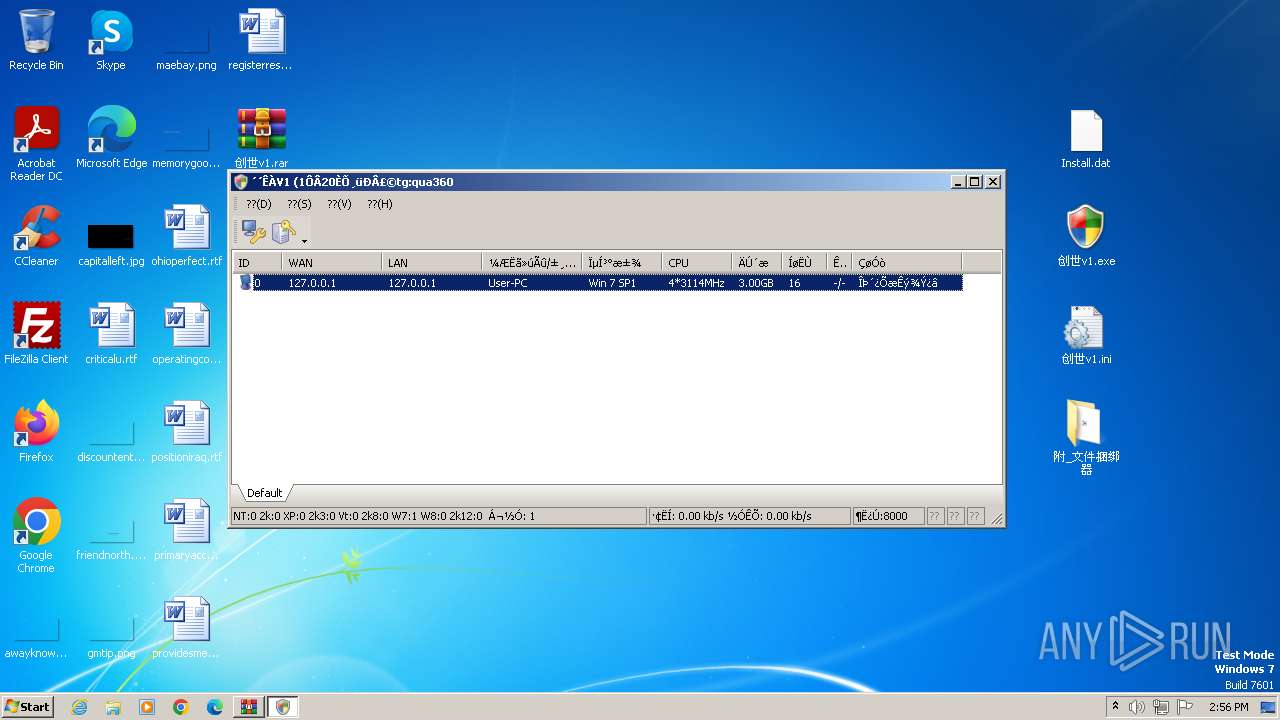The width and height of the screenshot is (1280, 720).
Task: Click the window title bar shield icon
Action: (241, 182)
